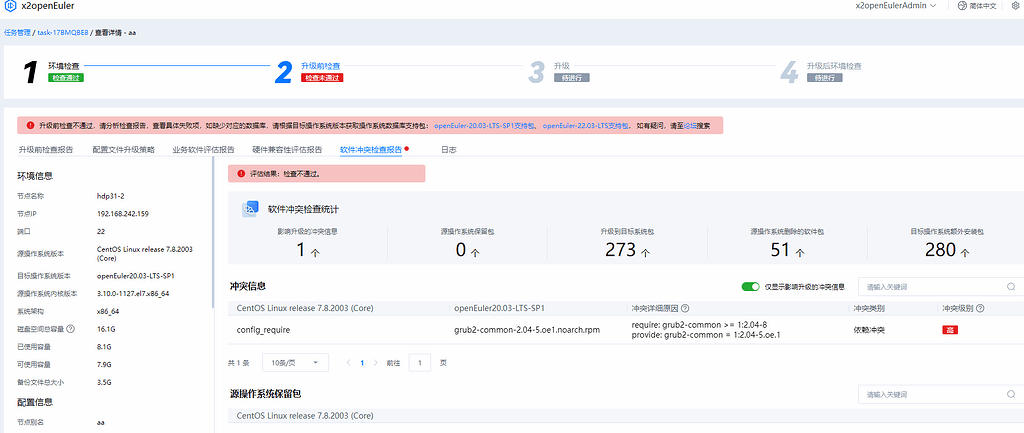The width and height of the screenshot is (1024, 433).
Task: Toggle 仅显示影响升级的冲突信息 switch
Action: (x=751, y=286)
